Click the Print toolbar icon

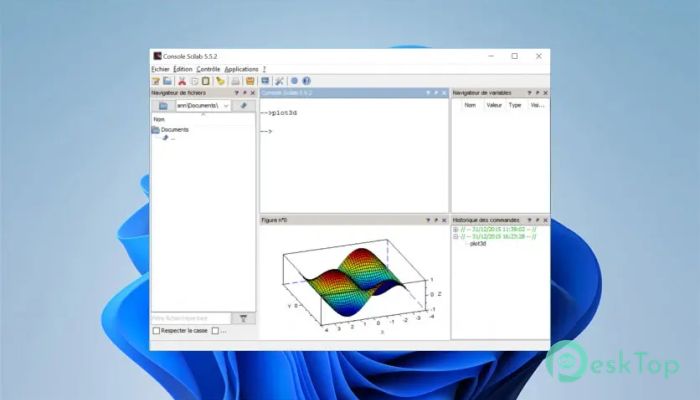[235, 81]
